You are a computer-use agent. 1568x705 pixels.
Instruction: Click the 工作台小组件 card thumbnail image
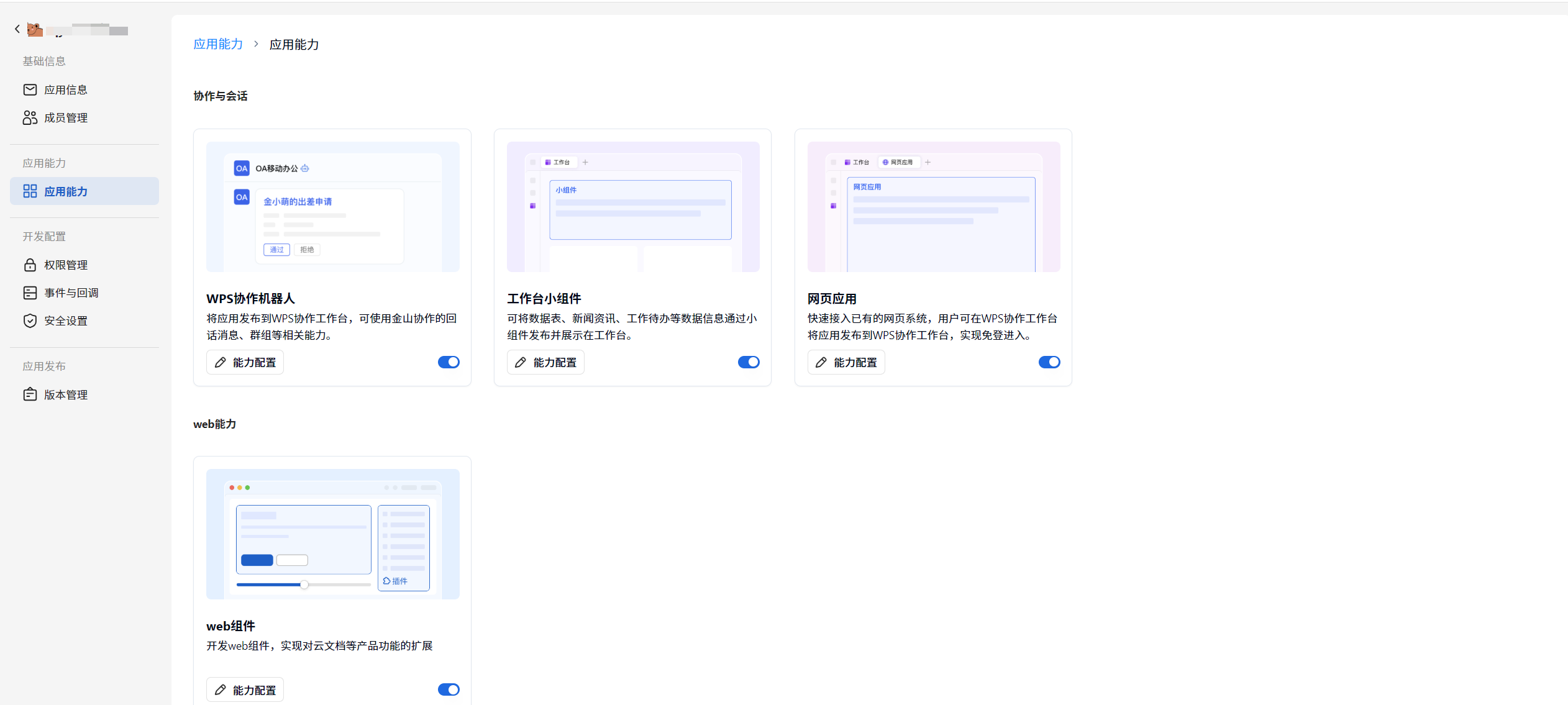coord(632,206)
